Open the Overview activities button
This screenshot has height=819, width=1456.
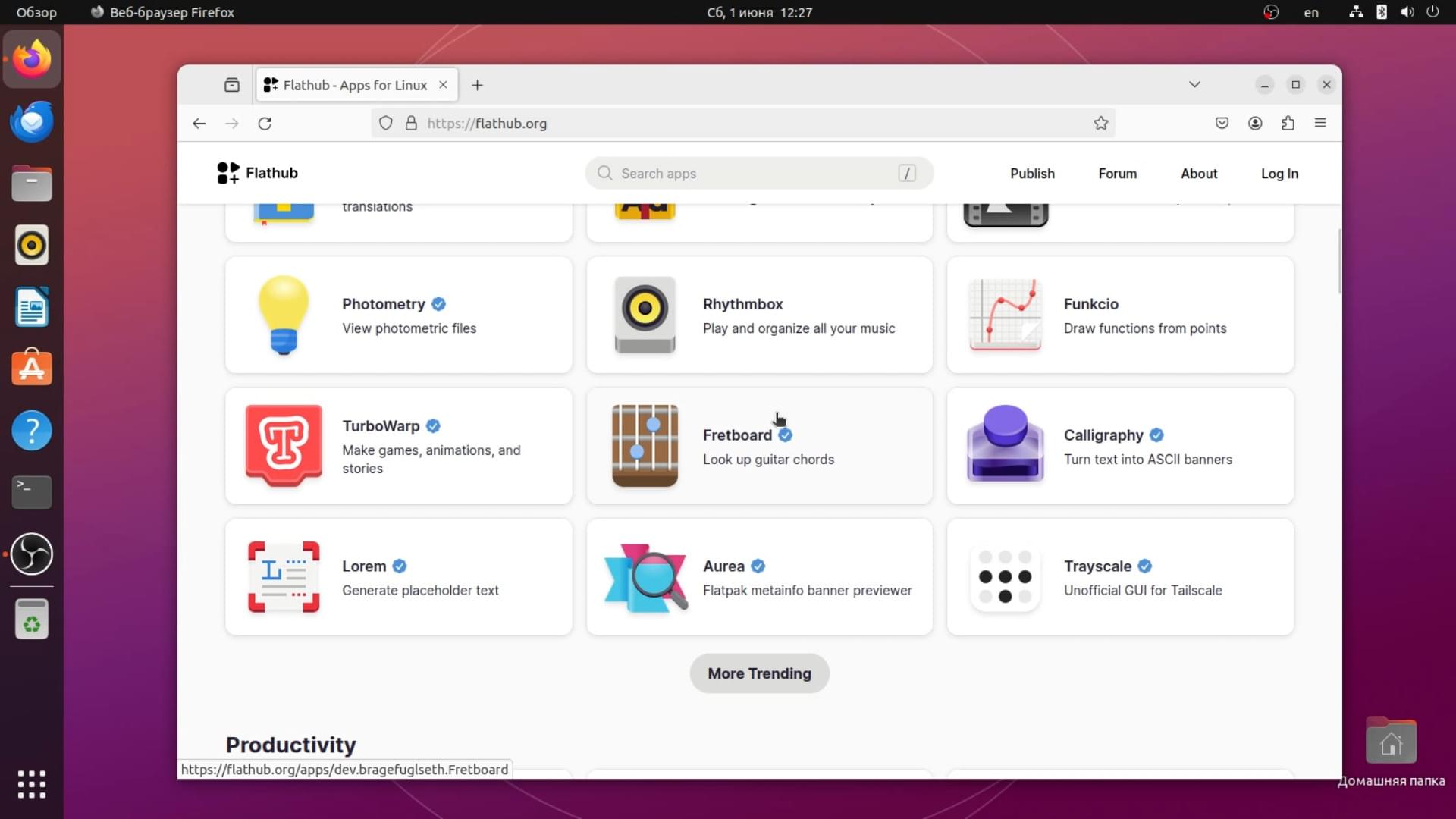[x=36, y=12]
